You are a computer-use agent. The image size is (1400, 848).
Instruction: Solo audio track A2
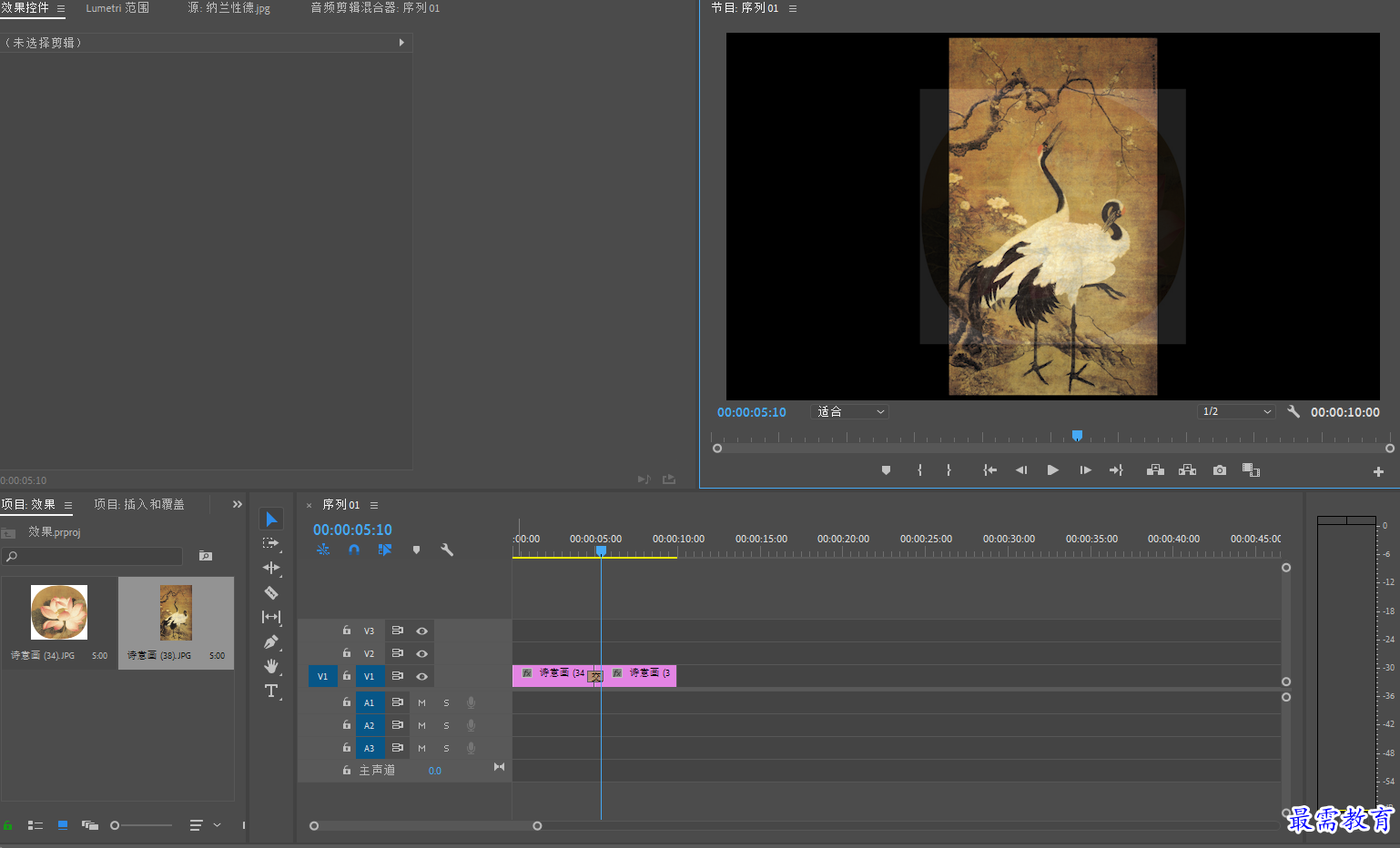[446, 725]
